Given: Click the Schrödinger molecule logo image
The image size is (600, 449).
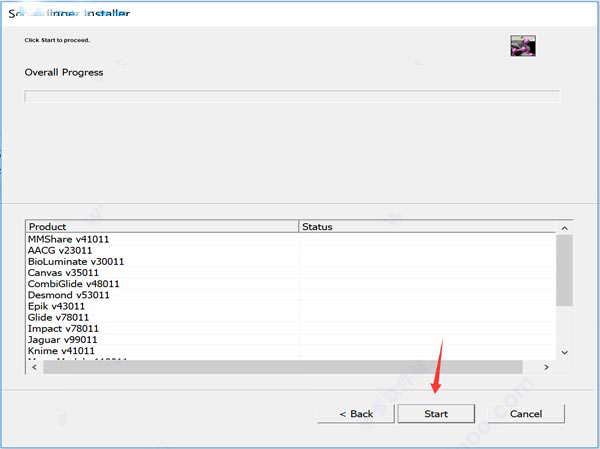Looking at the screenshot, I should coord(523,46).
